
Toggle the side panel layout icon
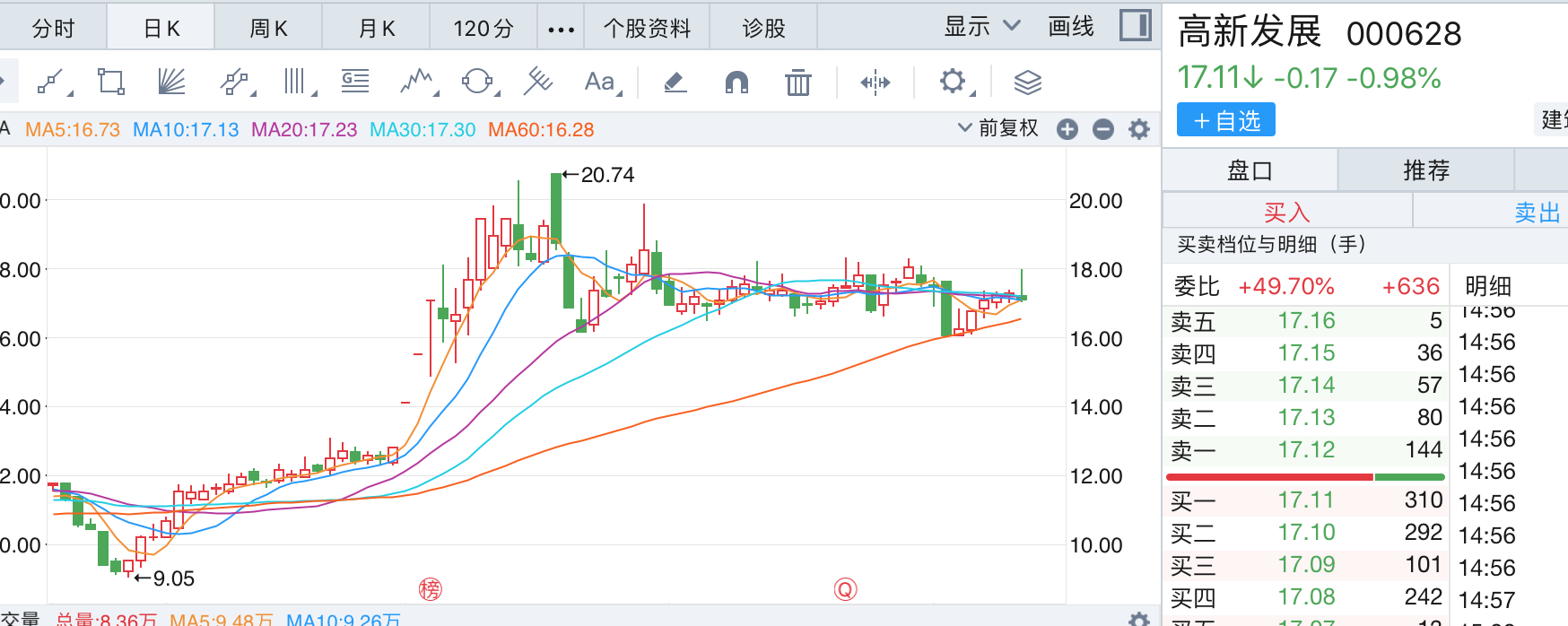1135,26
